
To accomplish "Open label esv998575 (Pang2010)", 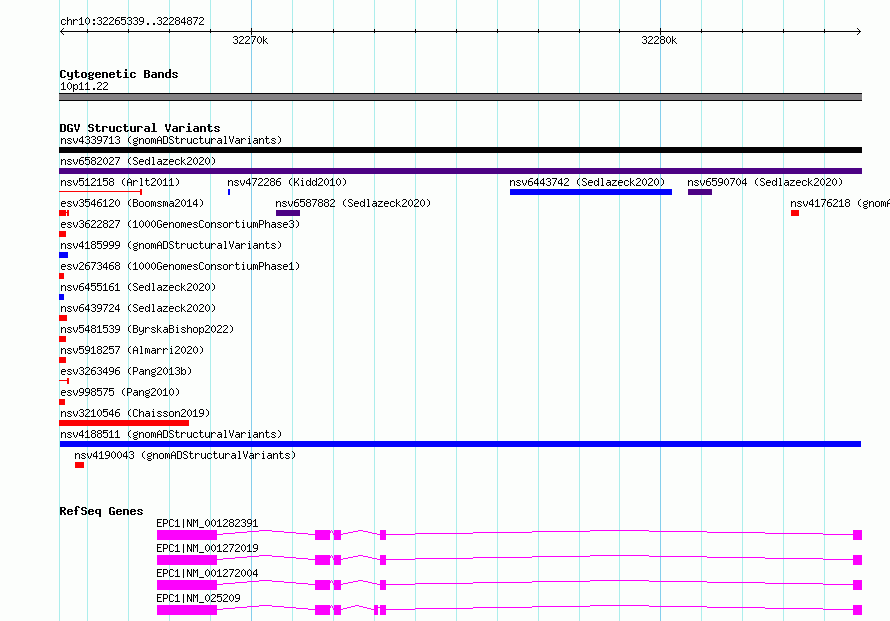I will click(x=120, y=392).
